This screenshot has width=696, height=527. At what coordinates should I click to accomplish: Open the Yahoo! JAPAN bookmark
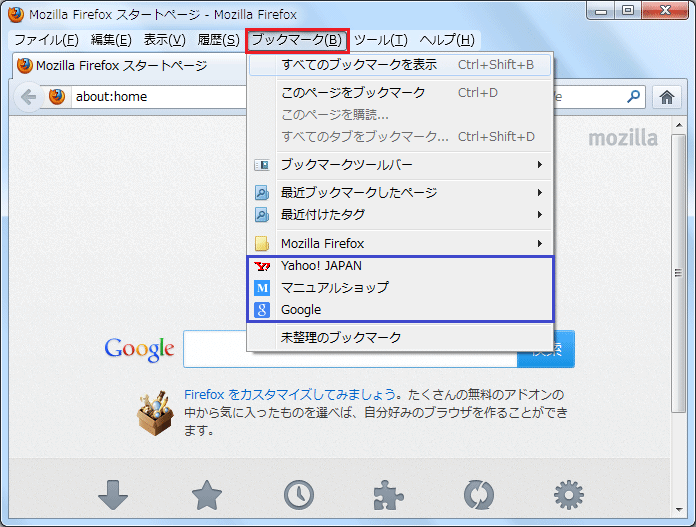321,266
